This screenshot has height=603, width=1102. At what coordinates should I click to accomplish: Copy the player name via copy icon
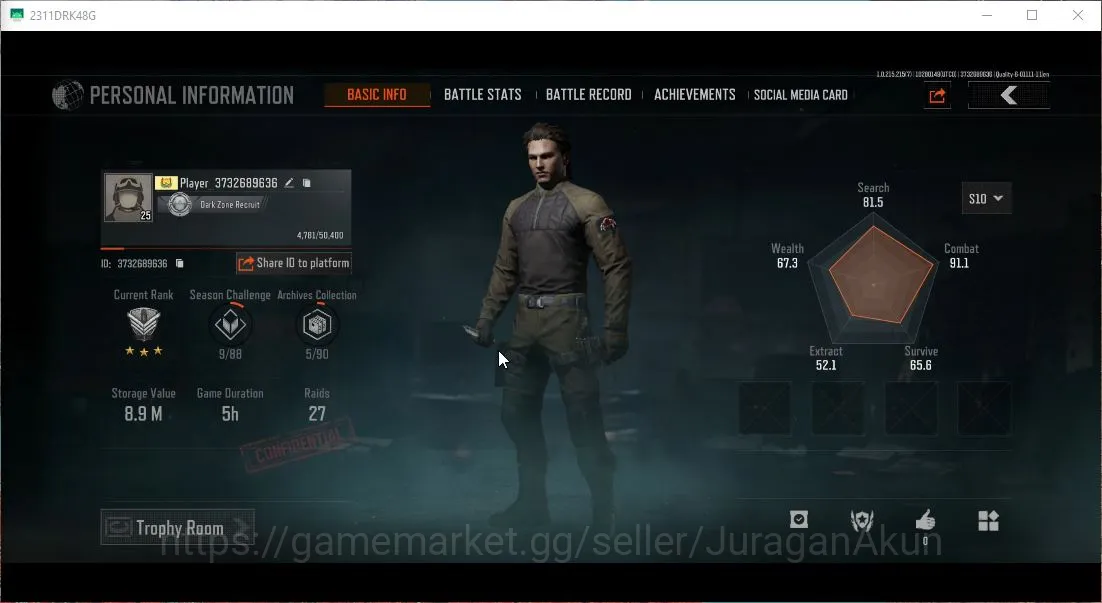point(306,183)
